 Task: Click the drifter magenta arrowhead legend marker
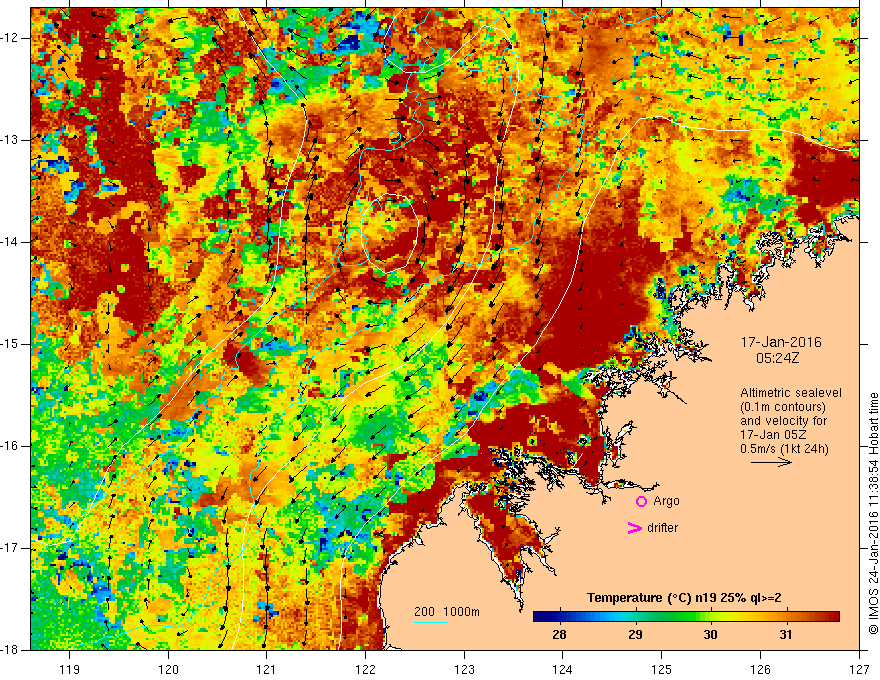coord(634,528)
